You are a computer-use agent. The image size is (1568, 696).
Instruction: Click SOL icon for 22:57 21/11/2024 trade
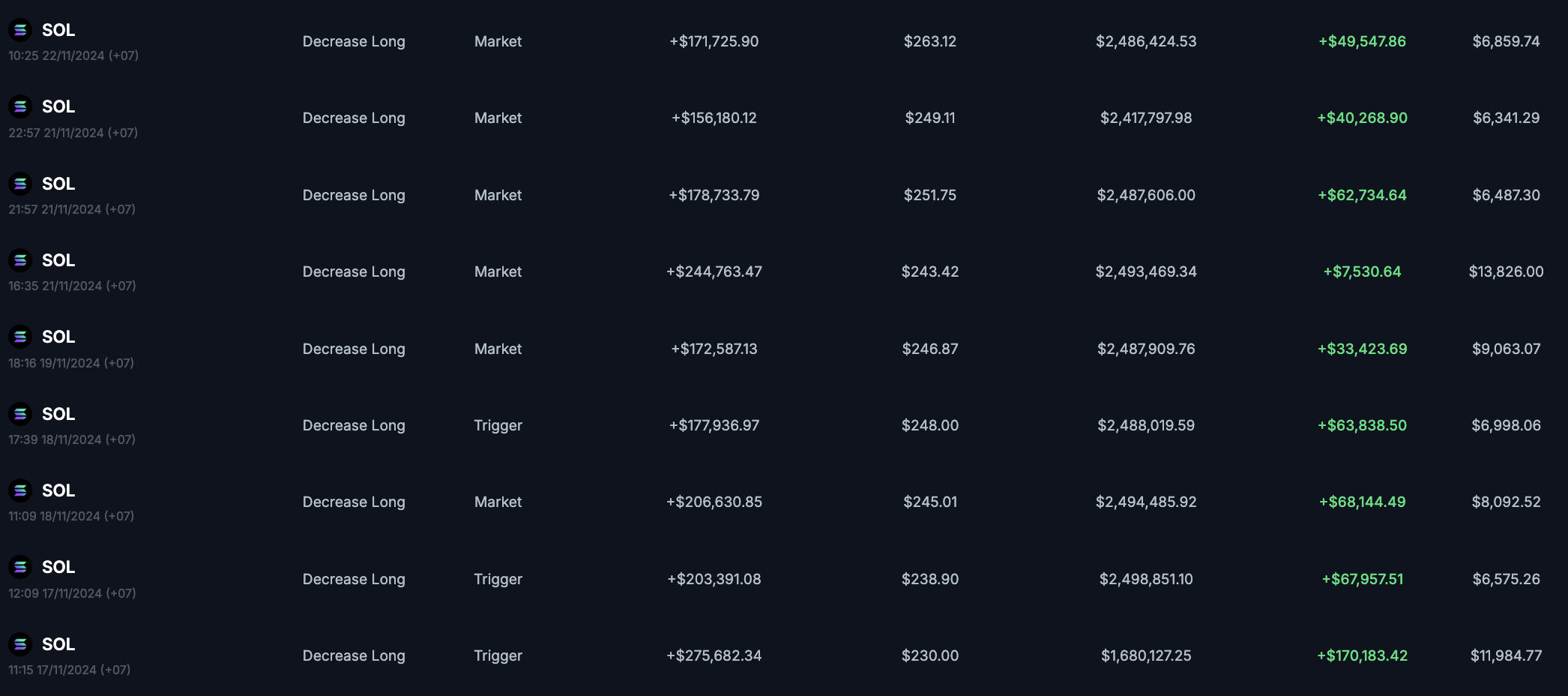20,106
